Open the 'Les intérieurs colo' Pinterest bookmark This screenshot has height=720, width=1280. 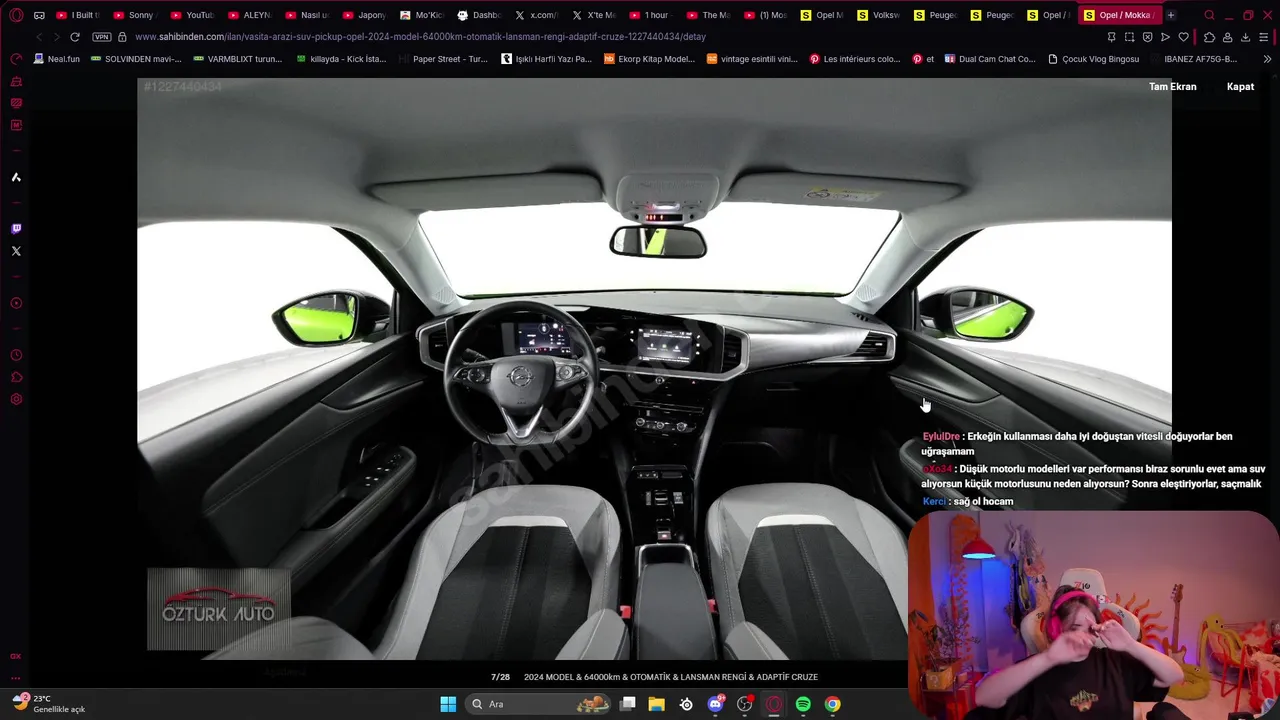(x=856, y=59)
